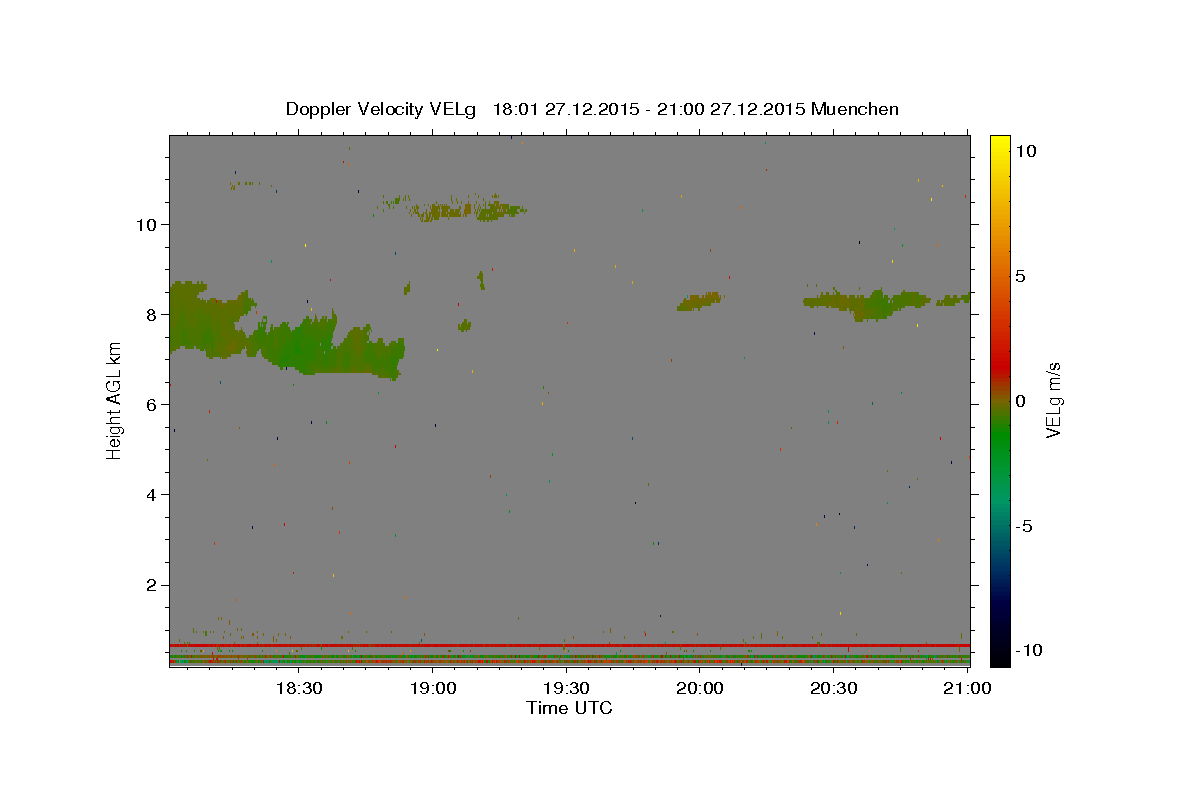Click the colorbar "-5" tick label

click(x=1022, y=526)
